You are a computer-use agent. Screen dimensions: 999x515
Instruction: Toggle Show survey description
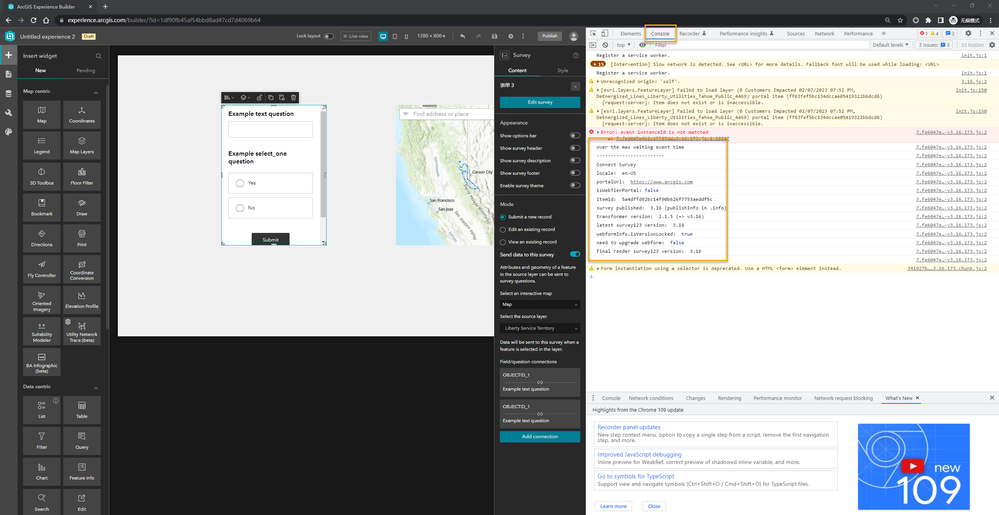pos(575,161)
